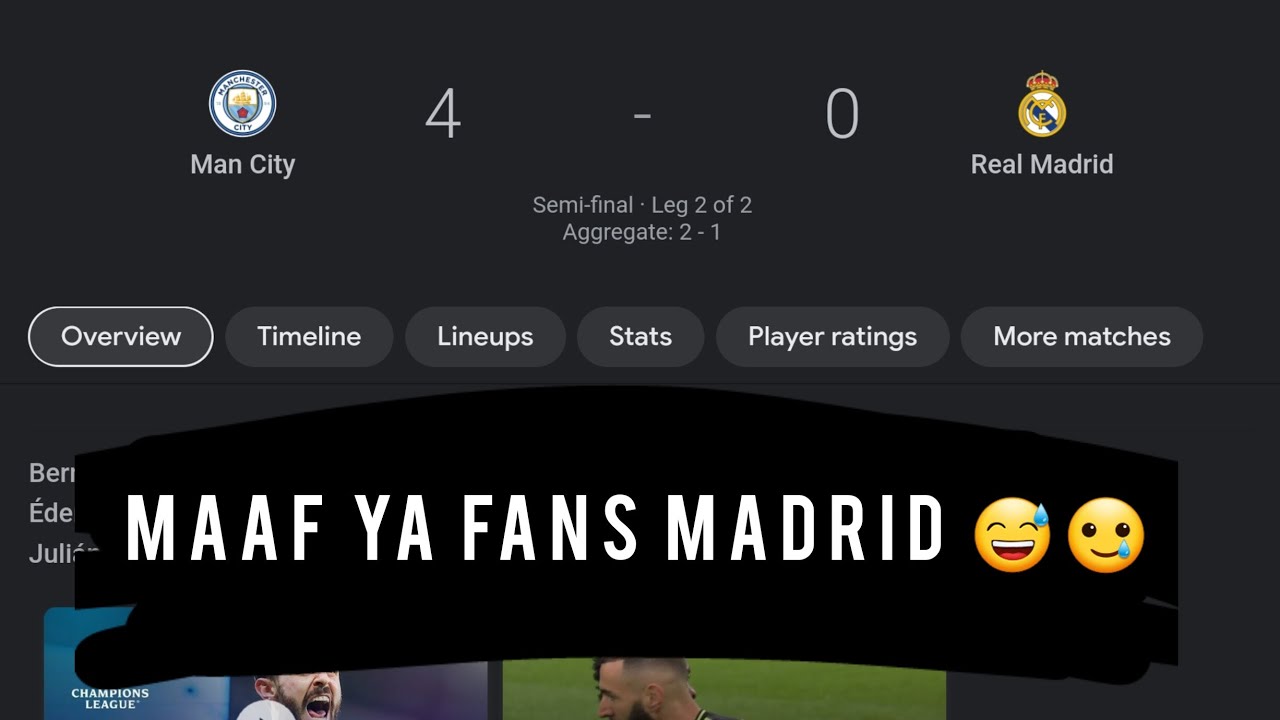Click the Manchester City club crest

tap(242, 103)
